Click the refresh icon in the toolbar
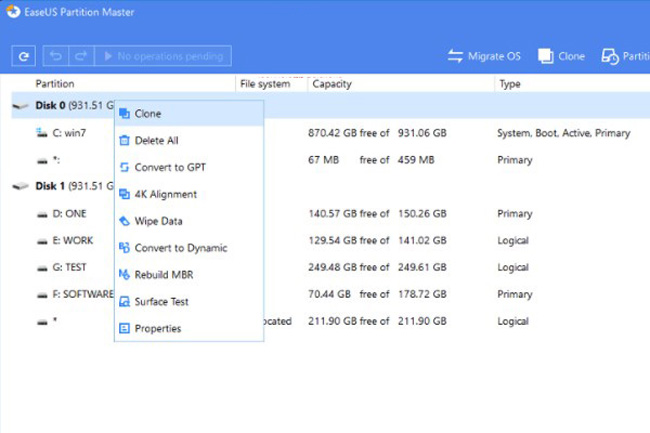The height and width of the screenshot is (433, 650). click(24, 56)
